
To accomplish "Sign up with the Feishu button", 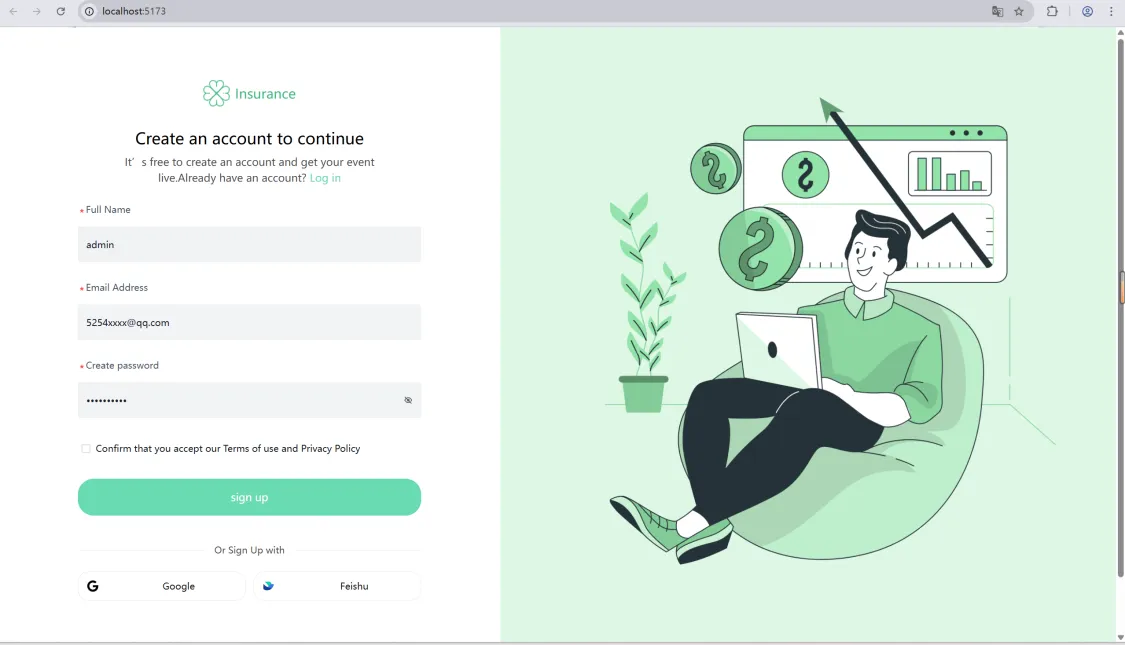I will (337, 586).
